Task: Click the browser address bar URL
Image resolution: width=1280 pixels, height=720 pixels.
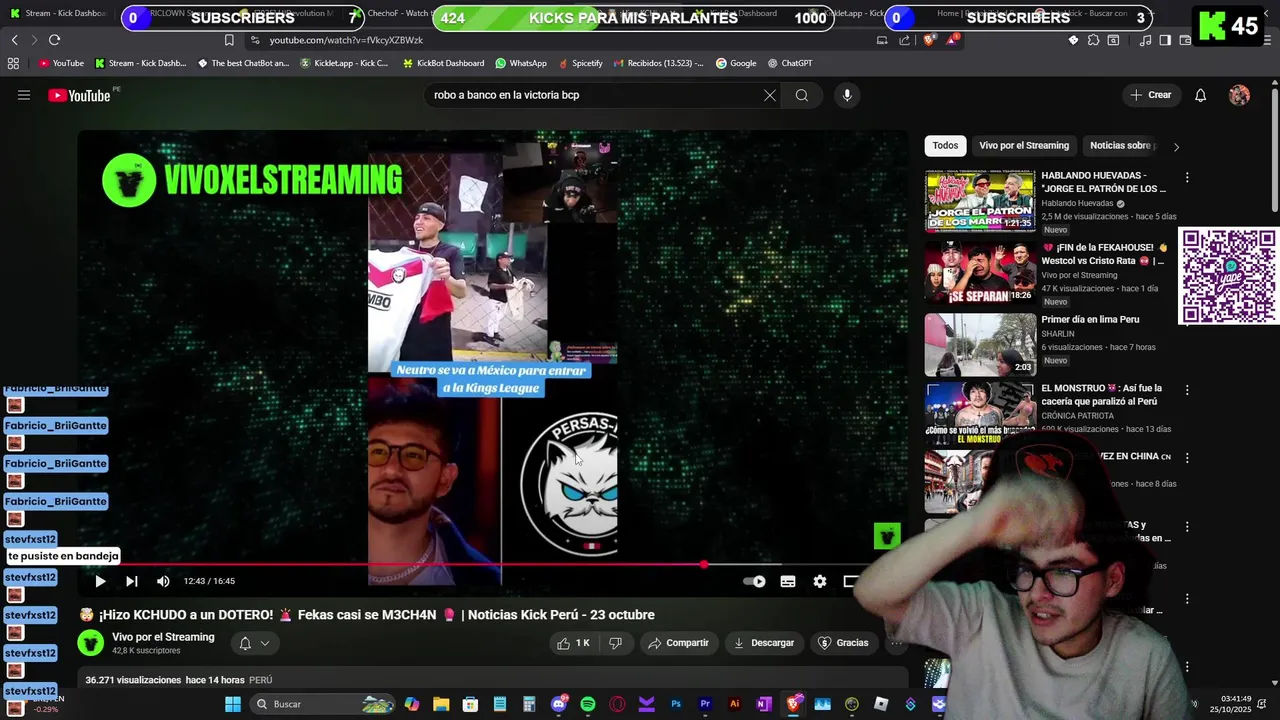Action: pos(346,40)
